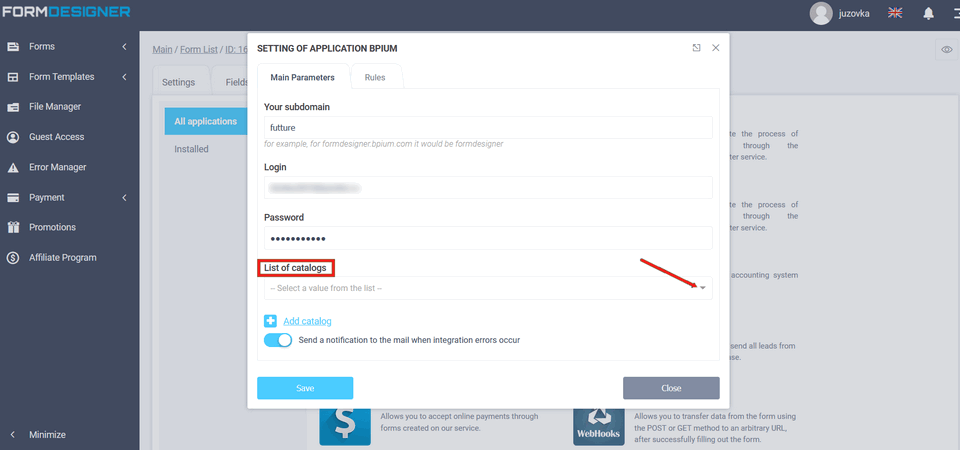This screenshot has height=450, width=960.
Task: Click the Close button in the dialog
Action: pos(671,388)
